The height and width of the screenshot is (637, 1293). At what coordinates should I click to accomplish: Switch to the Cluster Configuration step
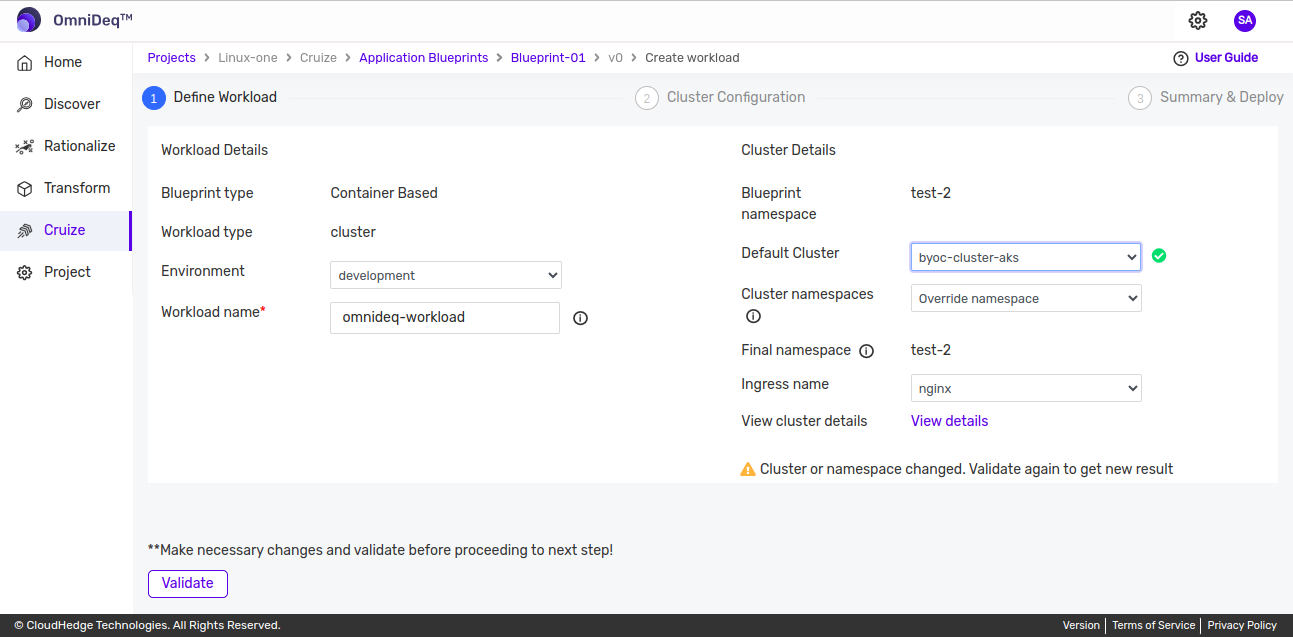(719, 96)
